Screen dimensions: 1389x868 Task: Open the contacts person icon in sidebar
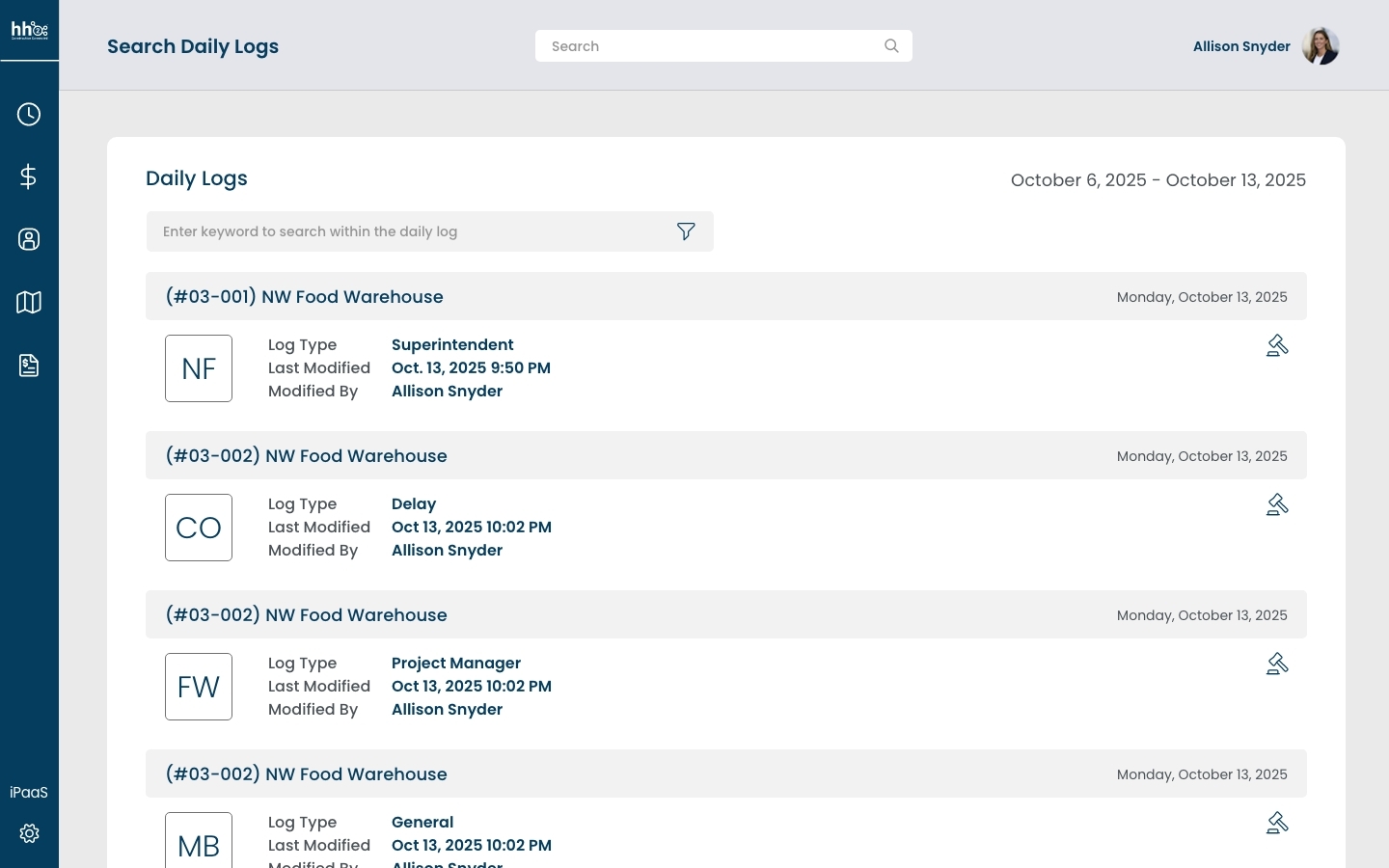pos(29,239)
